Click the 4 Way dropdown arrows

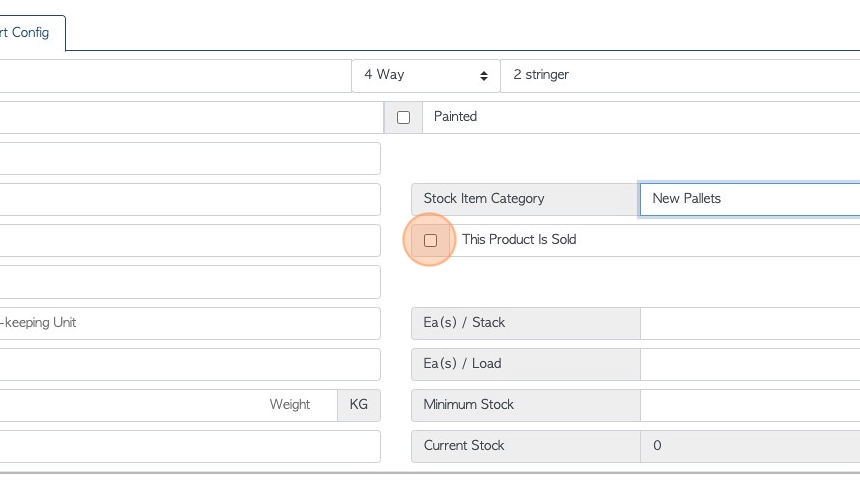(484, 76)
